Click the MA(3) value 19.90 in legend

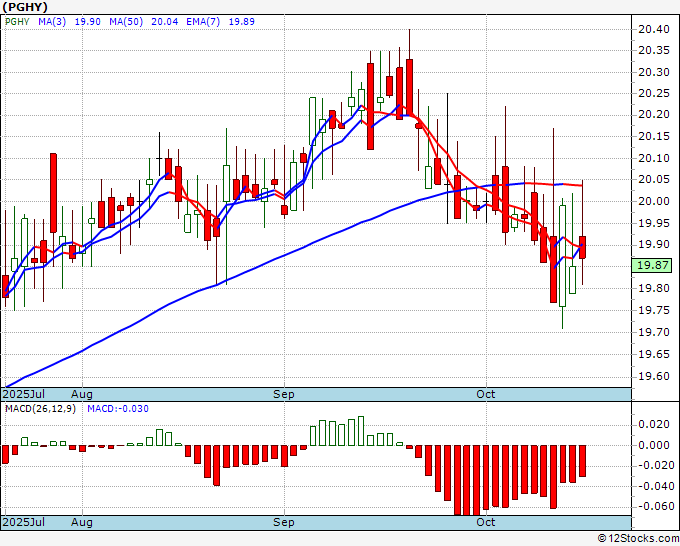pos(88,22)
